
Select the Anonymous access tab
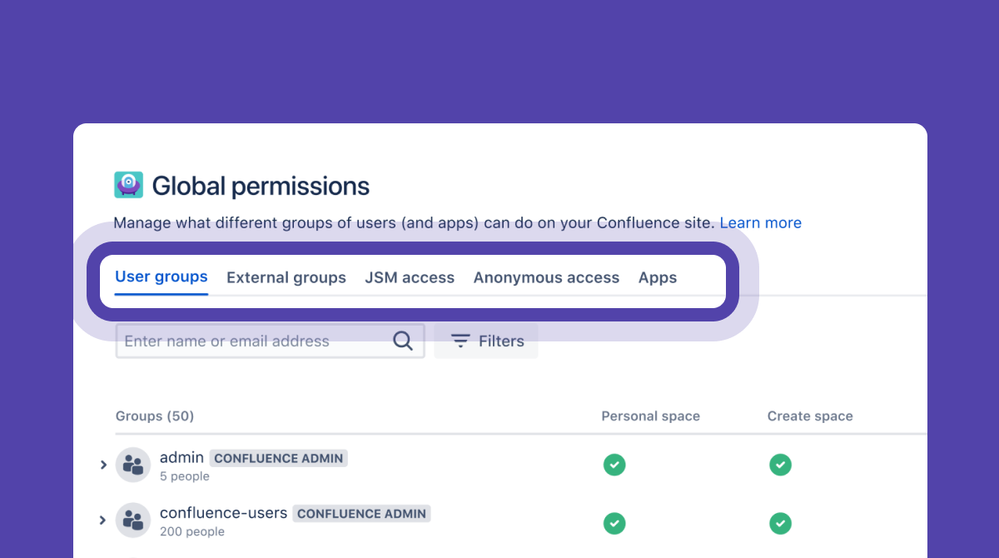(x=546, y=278)
